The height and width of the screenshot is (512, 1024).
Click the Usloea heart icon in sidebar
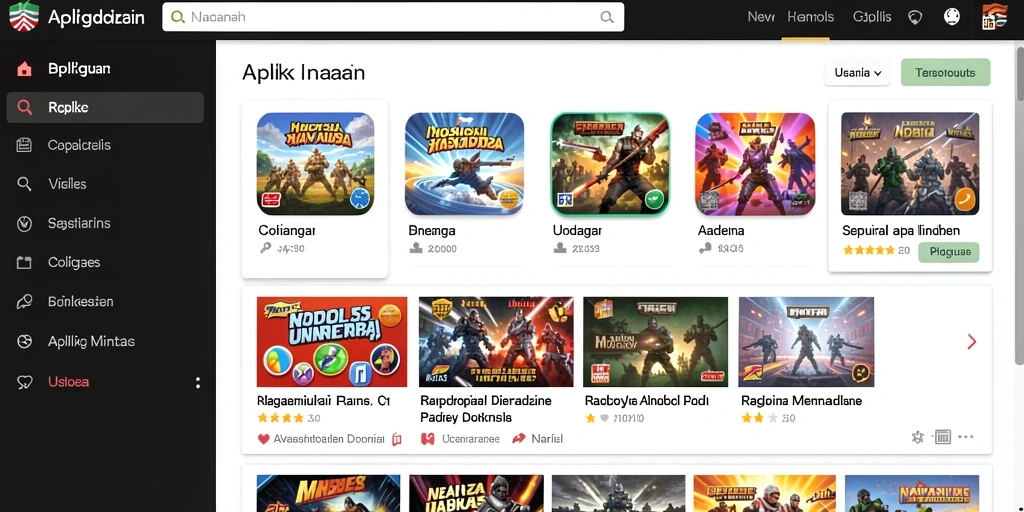[24, 383]
